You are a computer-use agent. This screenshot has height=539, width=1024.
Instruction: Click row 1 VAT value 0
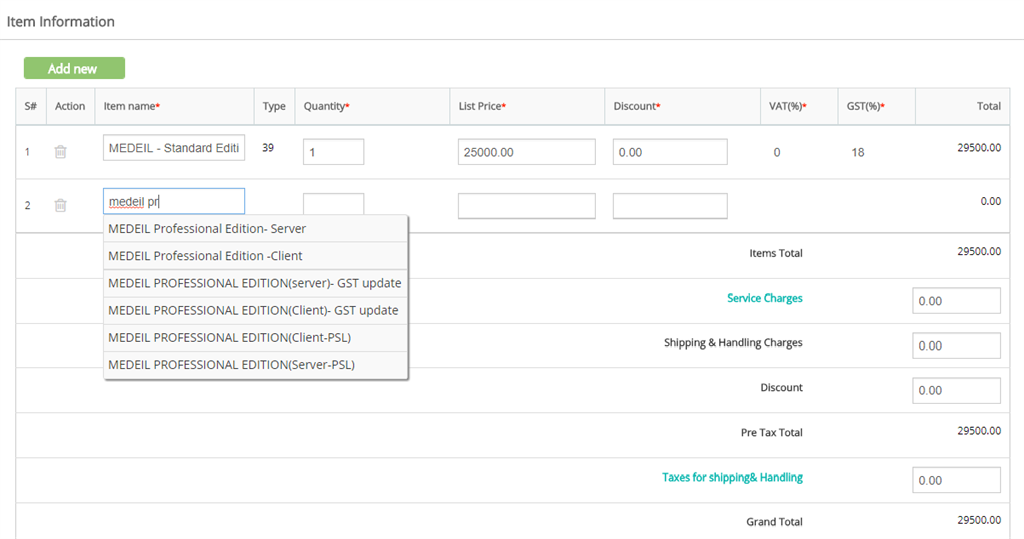(776, 152)
